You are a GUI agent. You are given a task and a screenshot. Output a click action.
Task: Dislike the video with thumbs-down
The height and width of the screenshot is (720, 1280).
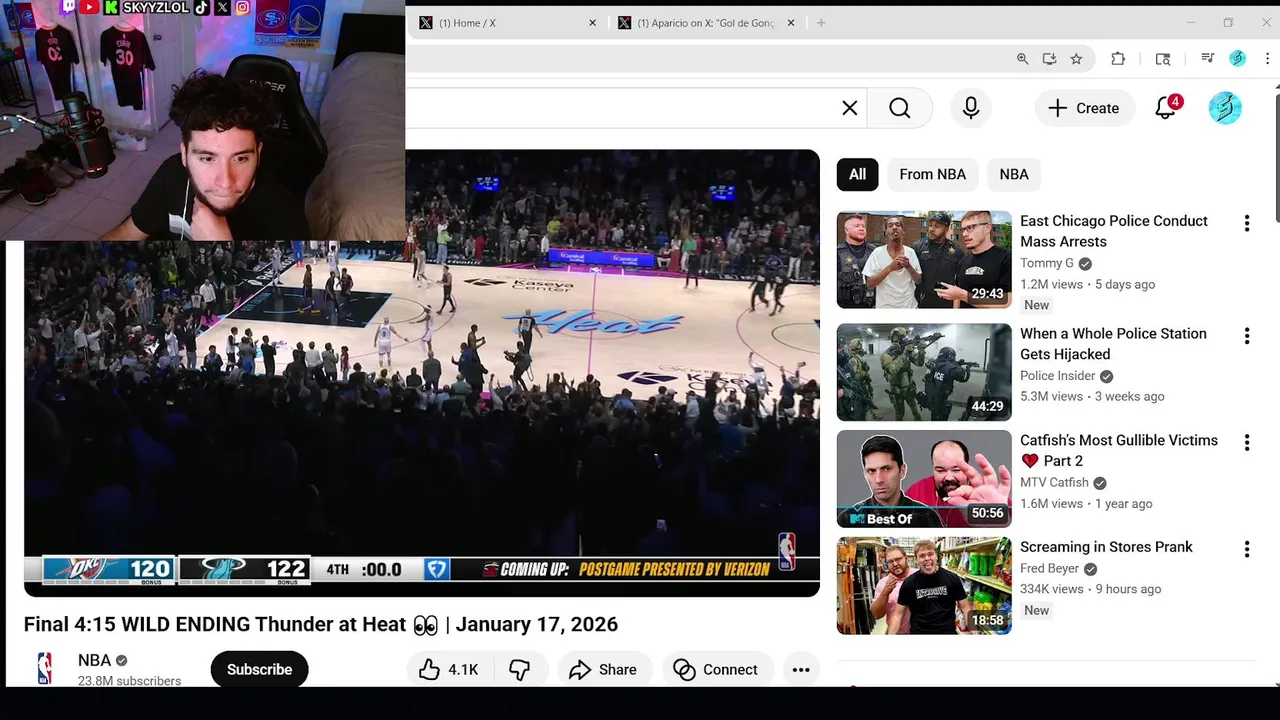(520, 670)
